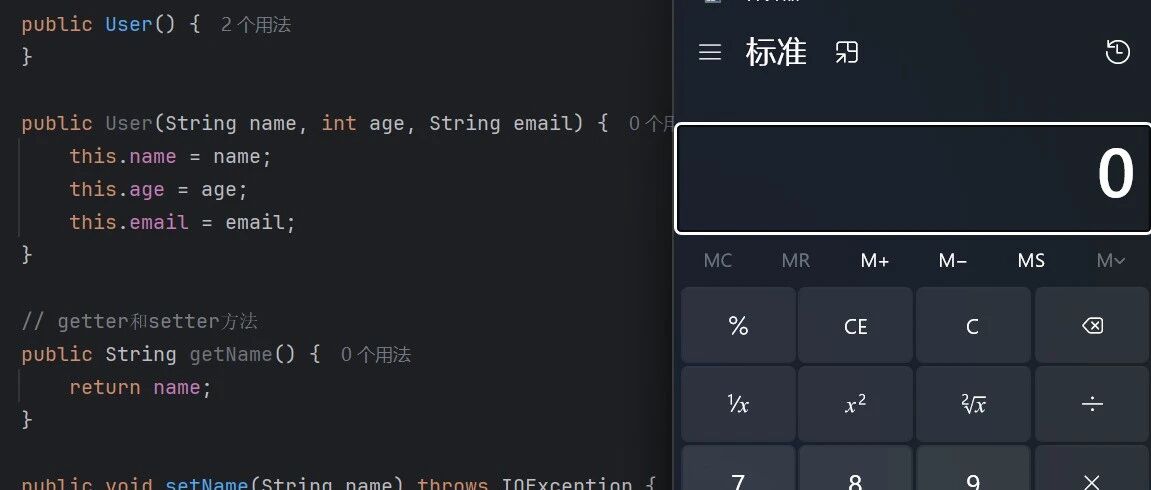Click the x squared key
This screenshot has width=1151, height=490.
(855, 403)
